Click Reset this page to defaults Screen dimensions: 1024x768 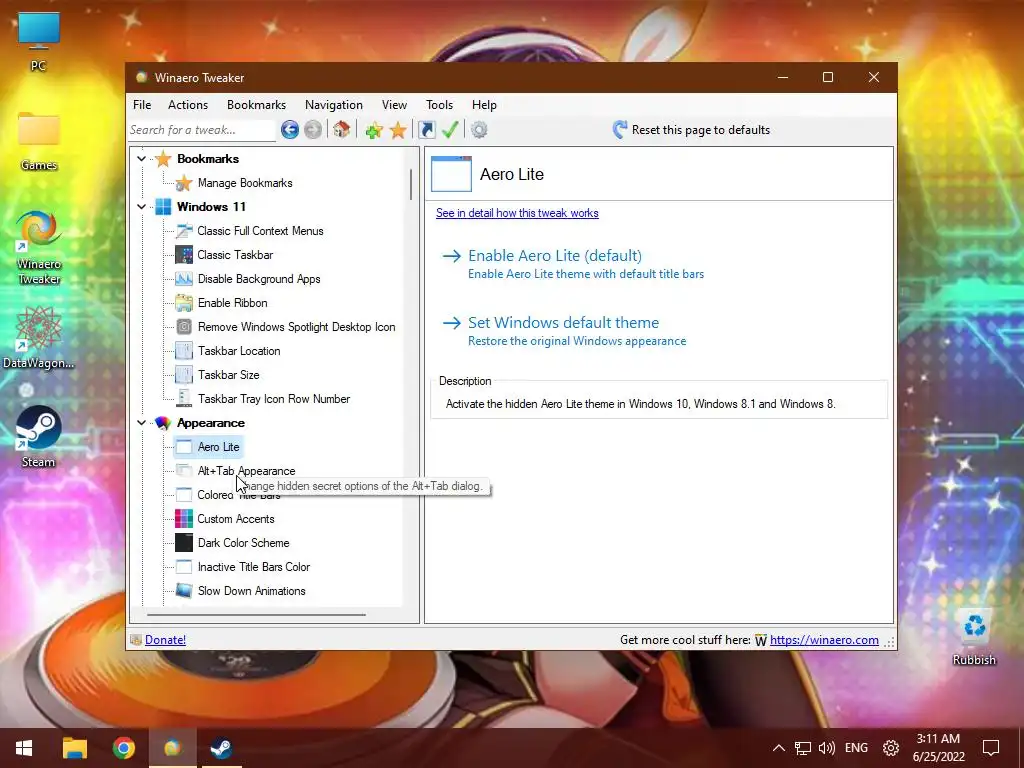tap(701, 130)
